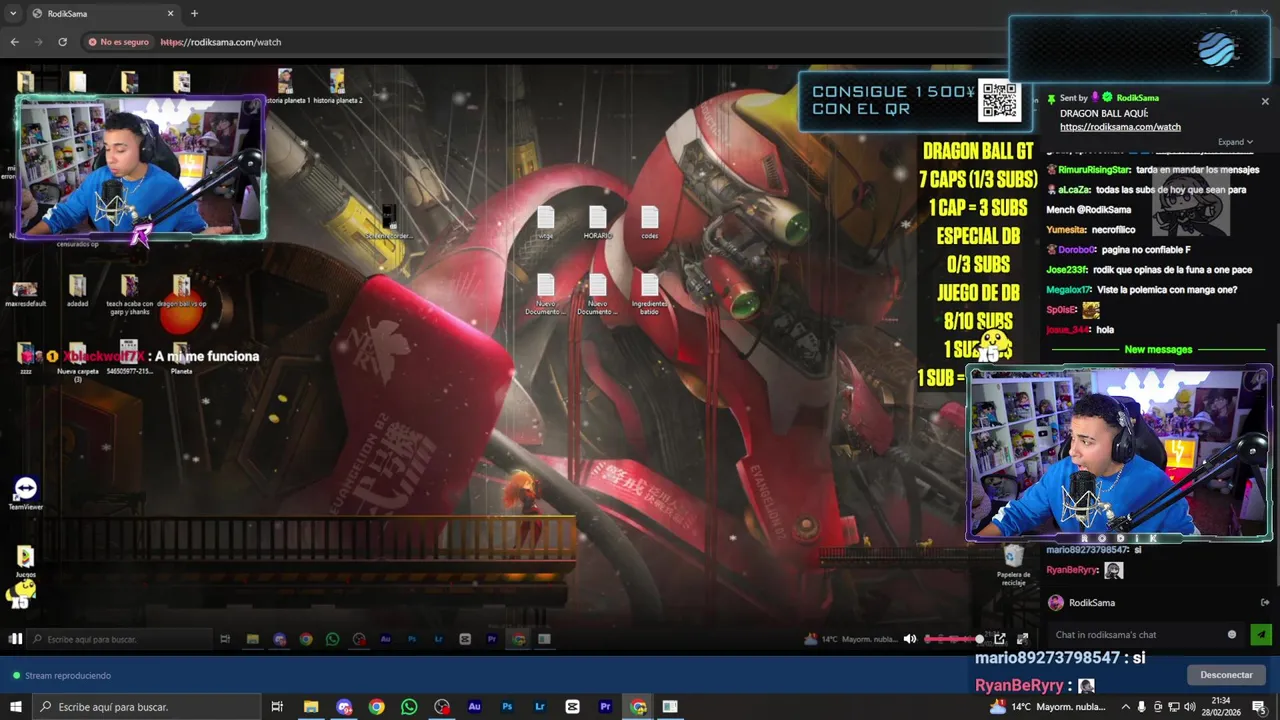Select 'dragon ball vs op' folder
This screenshot has width=1280, height=720.
pyautogui.click(x=181, y=291)
